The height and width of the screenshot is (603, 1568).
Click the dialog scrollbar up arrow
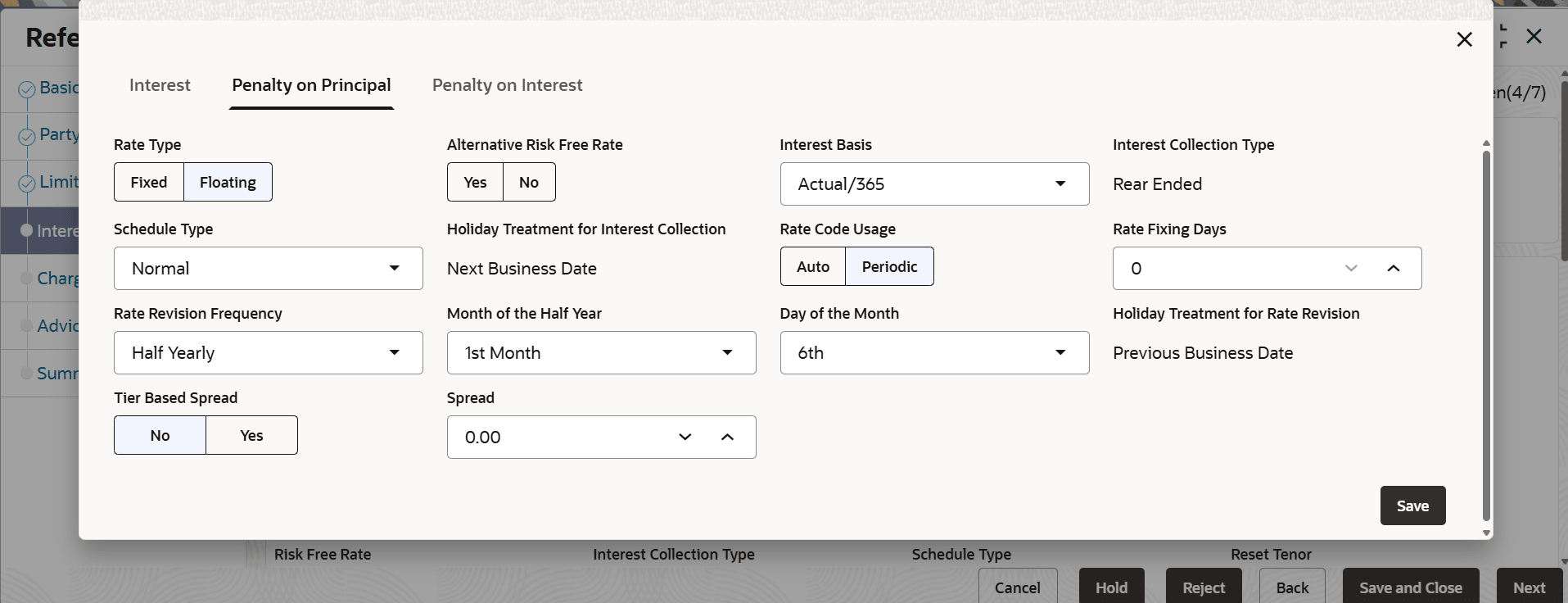click(1486, 143)
